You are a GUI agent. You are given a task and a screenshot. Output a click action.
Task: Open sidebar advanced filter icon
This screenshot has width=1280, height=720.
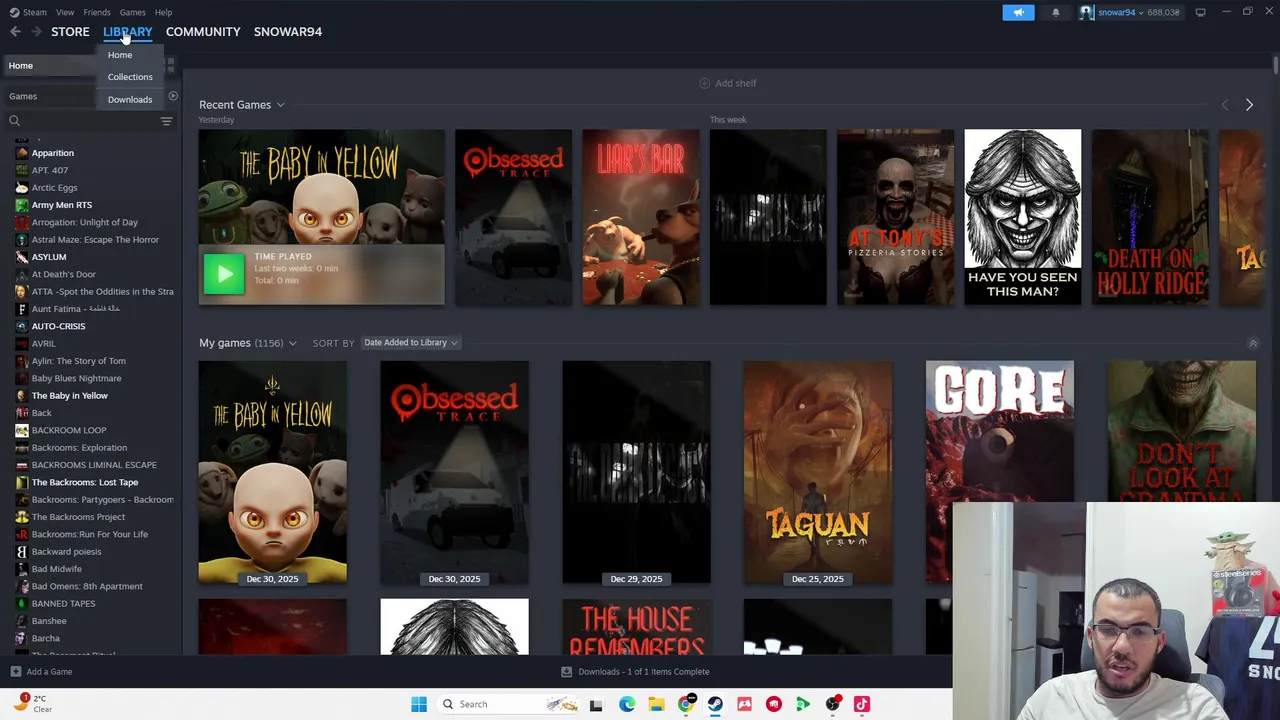(166, 121)
